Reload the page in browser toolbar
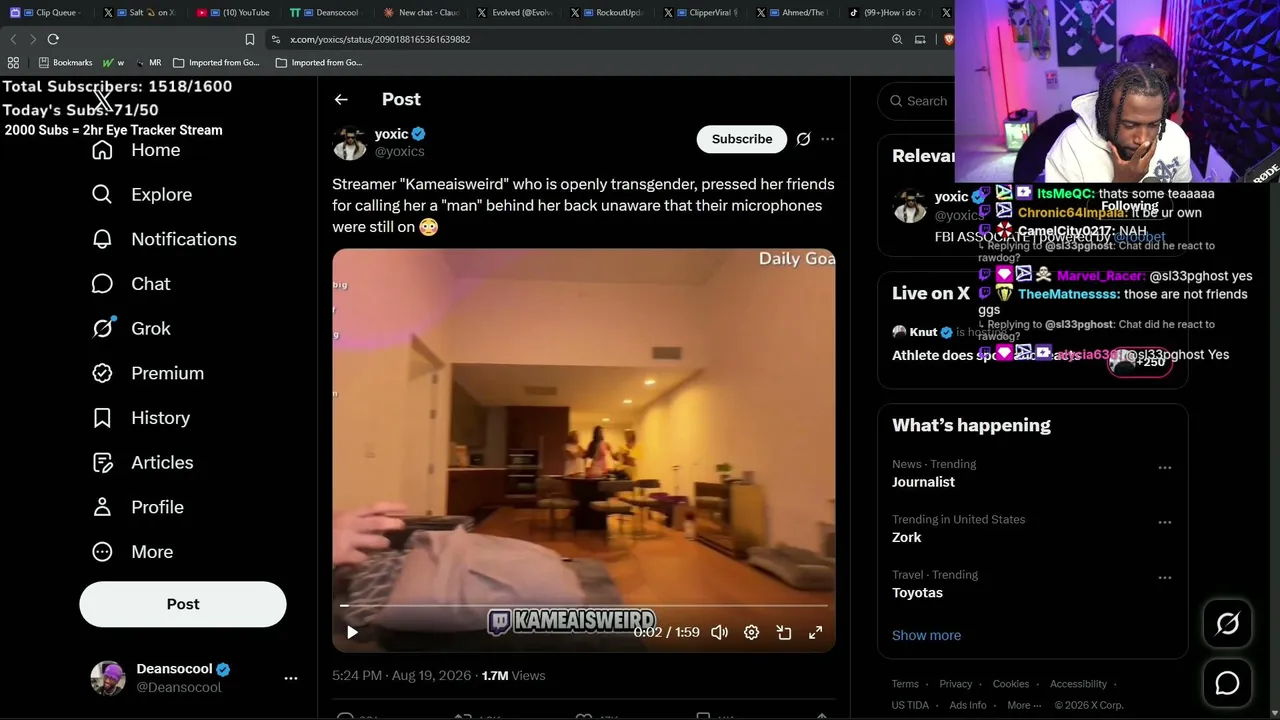Viewport: 1280px width, 720px height. pos(53,39)
